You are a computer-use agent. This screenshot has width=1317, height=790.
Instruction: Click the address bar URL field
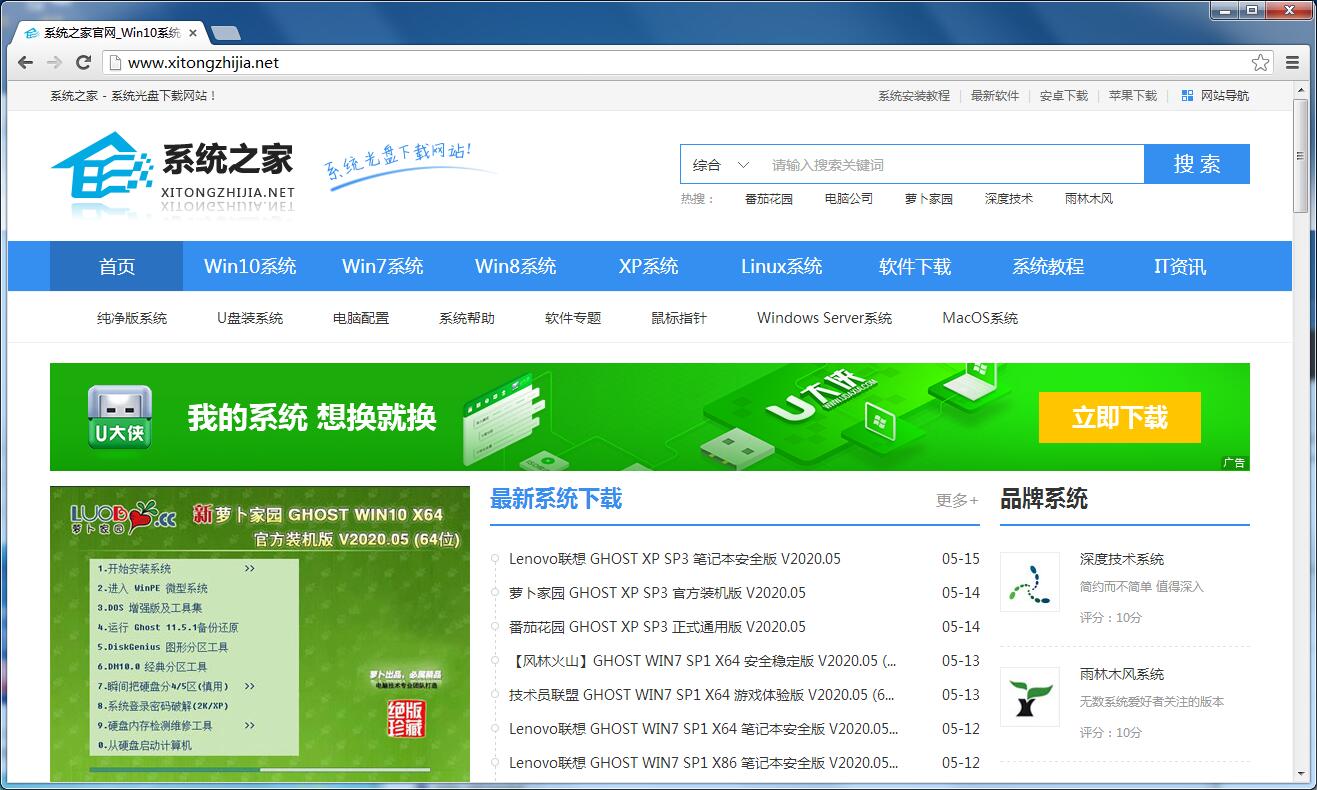point(688,62)
